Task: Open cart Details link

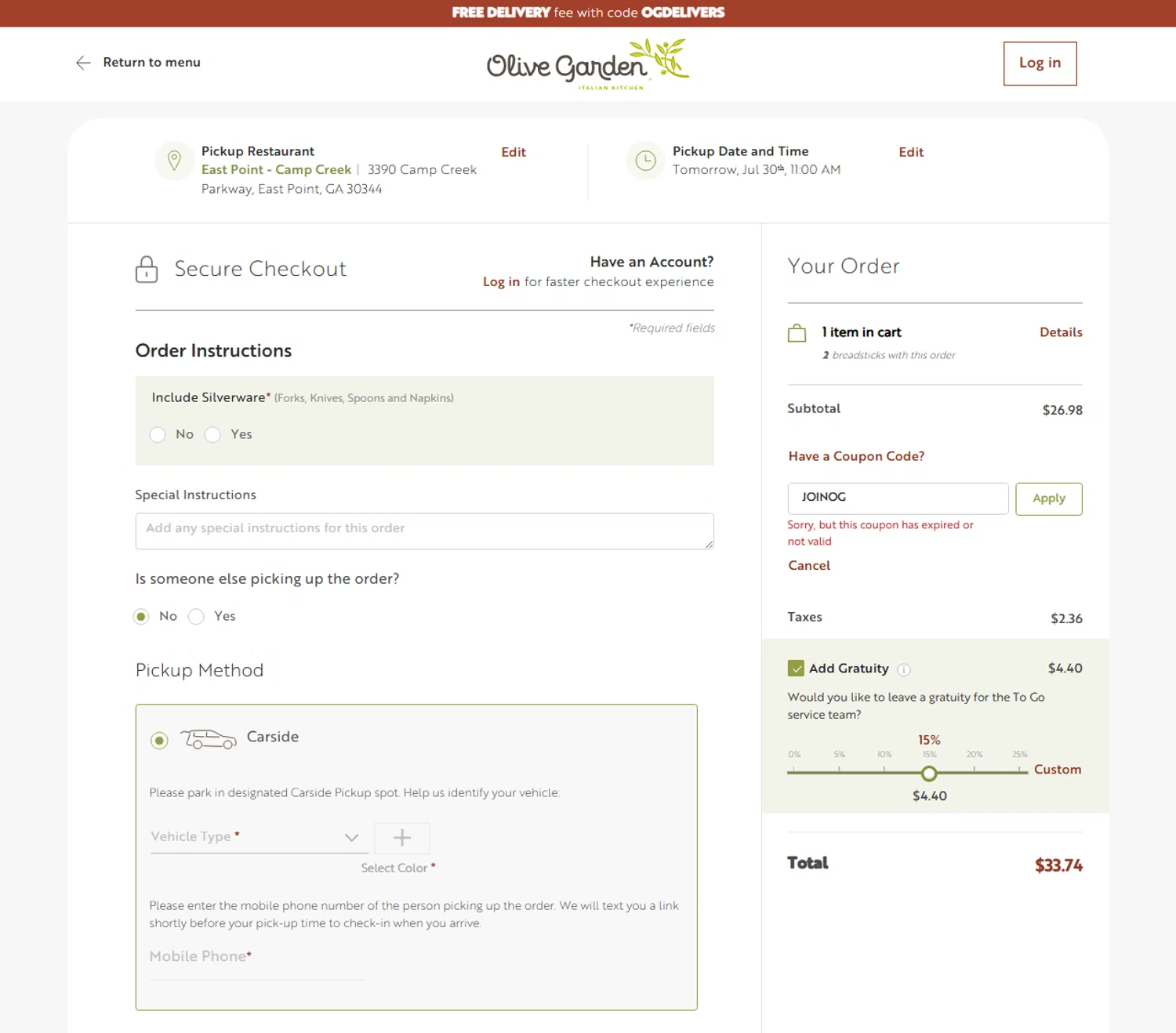Action: (1061, 332)
